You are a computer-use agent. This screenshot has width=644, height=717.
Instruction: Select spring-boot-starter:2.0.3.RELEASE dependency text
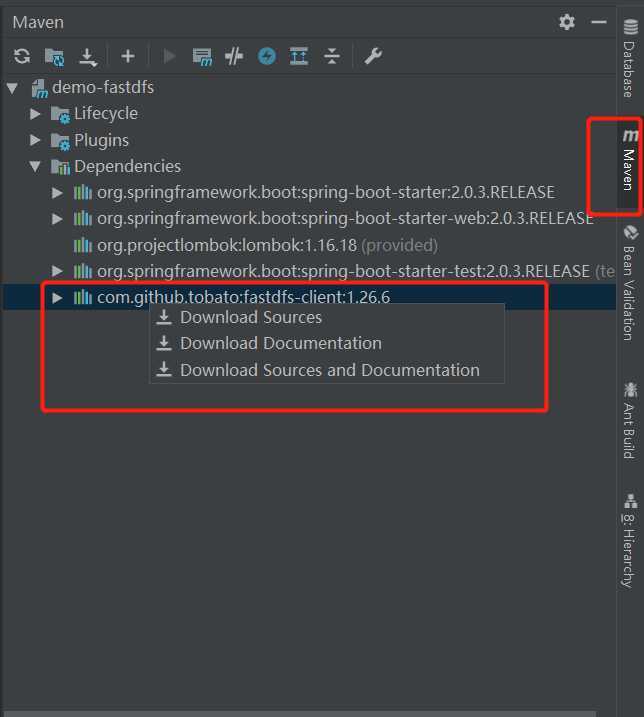click(326, 193)
